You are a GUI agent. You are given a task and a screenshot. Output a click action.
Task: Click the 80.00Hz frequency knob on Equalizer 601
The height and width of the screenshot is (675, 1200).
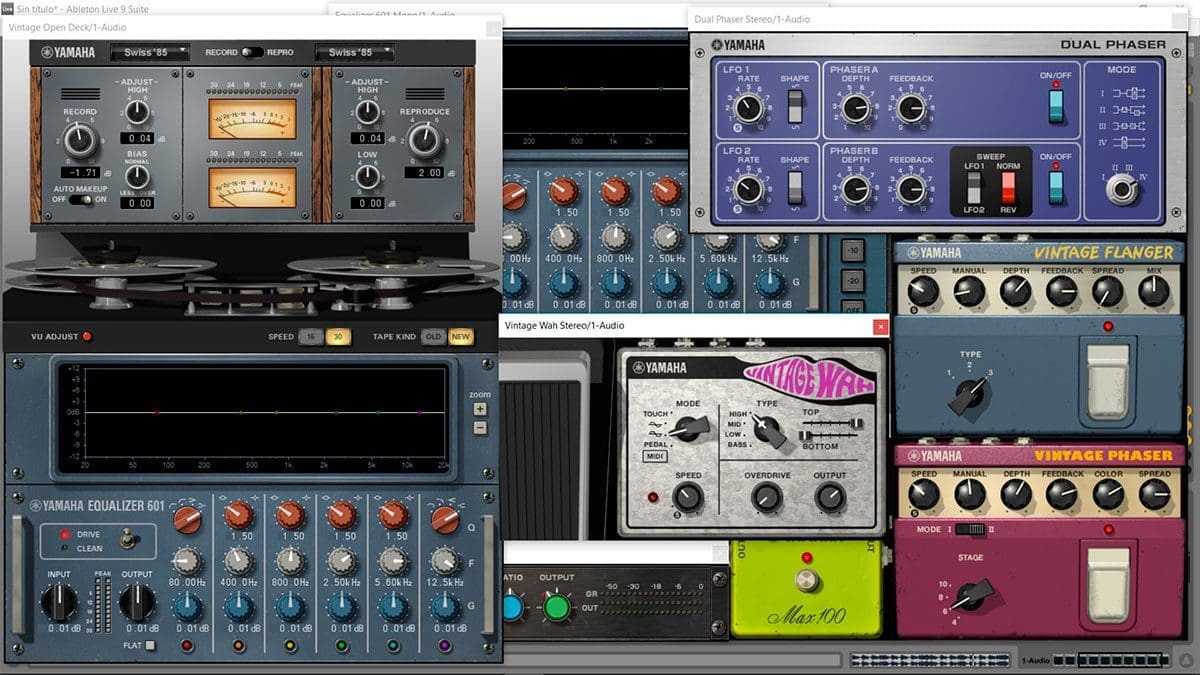tap(187, 562)
